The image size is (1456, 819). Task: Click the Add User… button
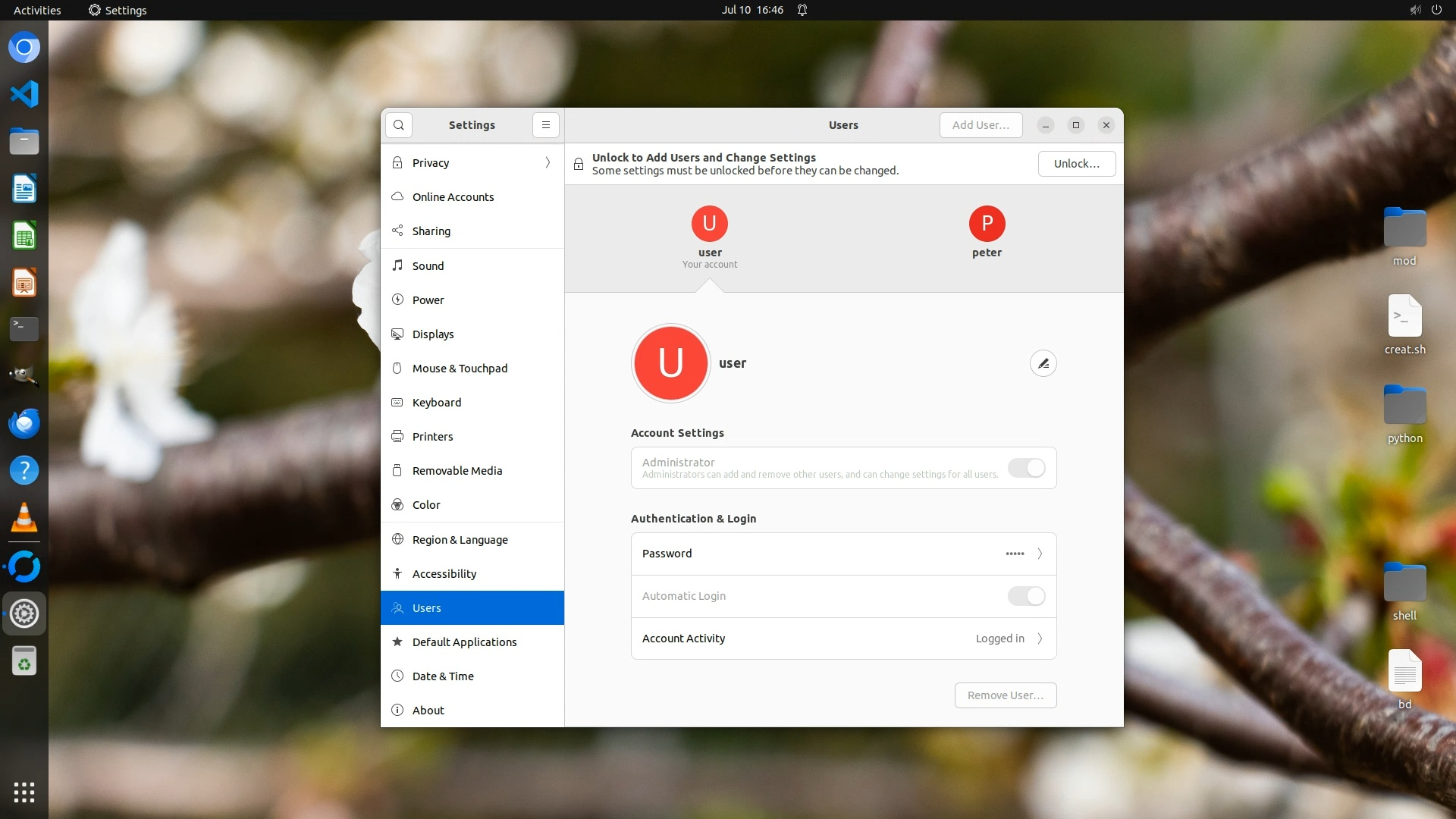click(981, 125)
